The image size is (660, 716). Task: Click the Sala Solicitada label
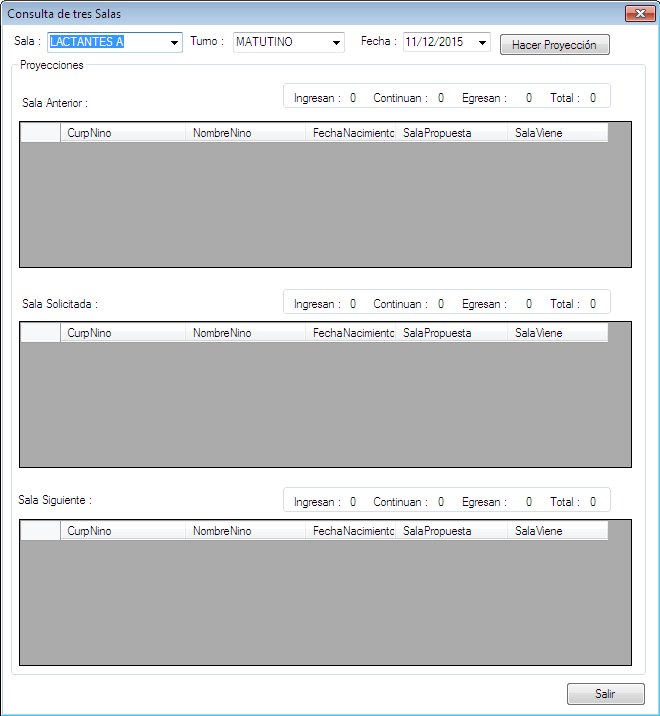point(60,304)
